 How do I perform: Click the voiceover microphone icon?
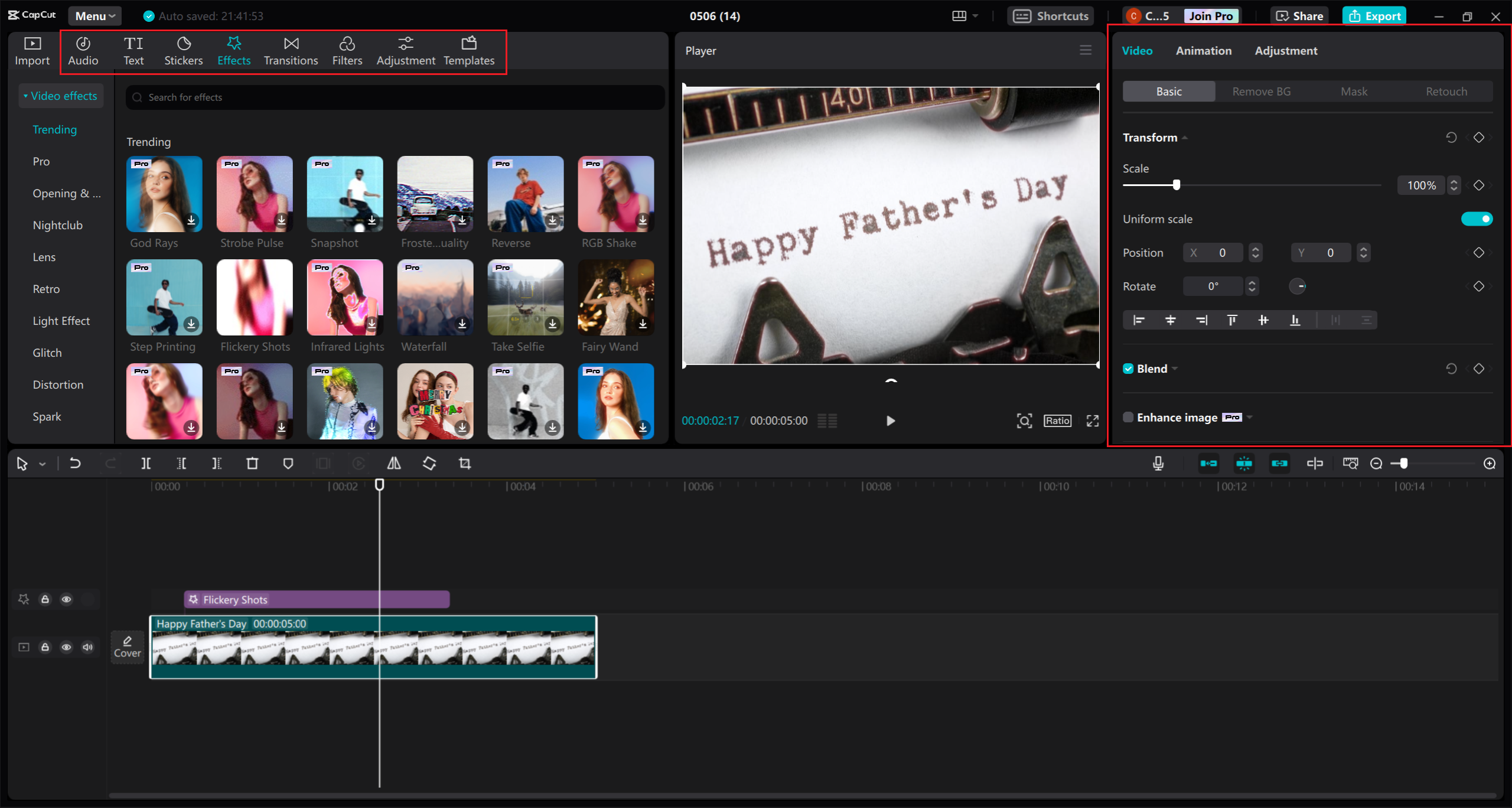coord(1158,464)
